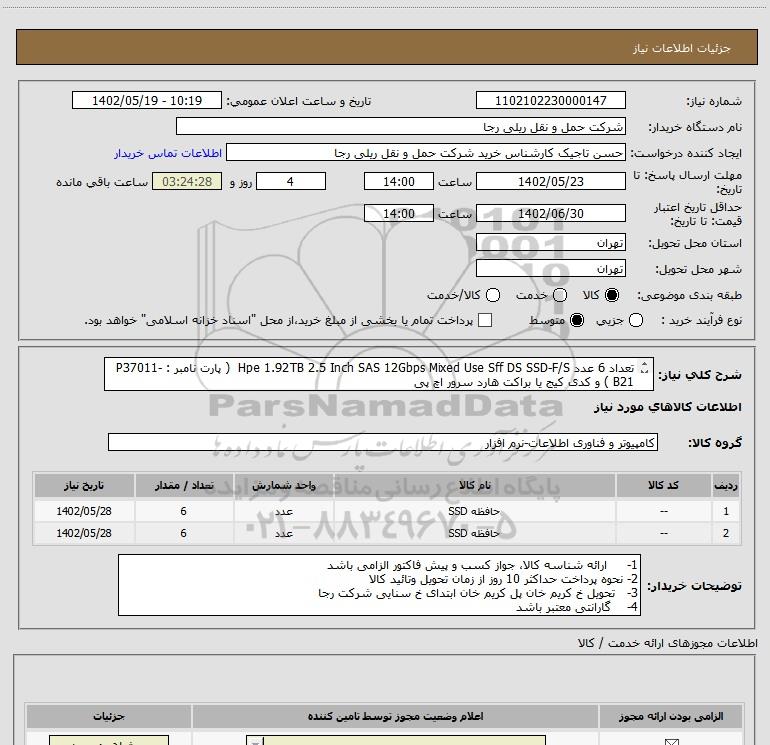Click the row 2 need date 1402/05/28
770x745 pixels.
coord(84,533)
